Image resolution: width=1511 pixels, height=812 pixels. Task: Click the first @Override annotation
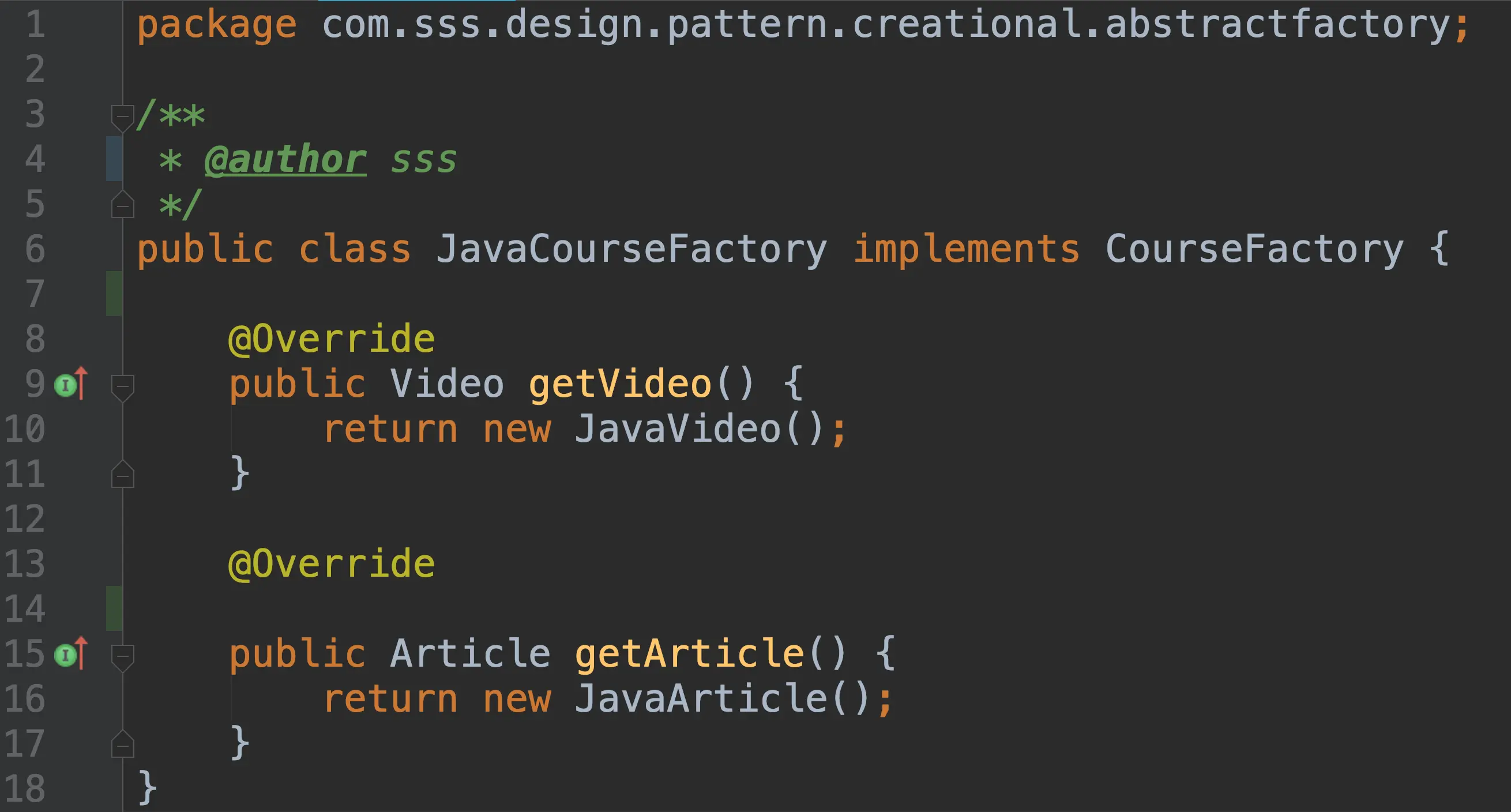(332, 339)
